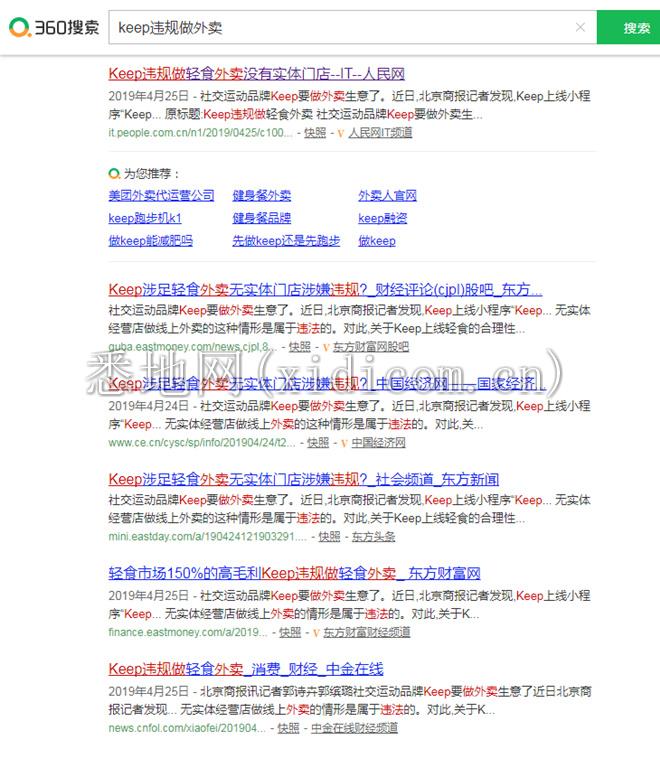
Task: Click verified V icon beside 人民网IT频道
Action: coord(341,133)
